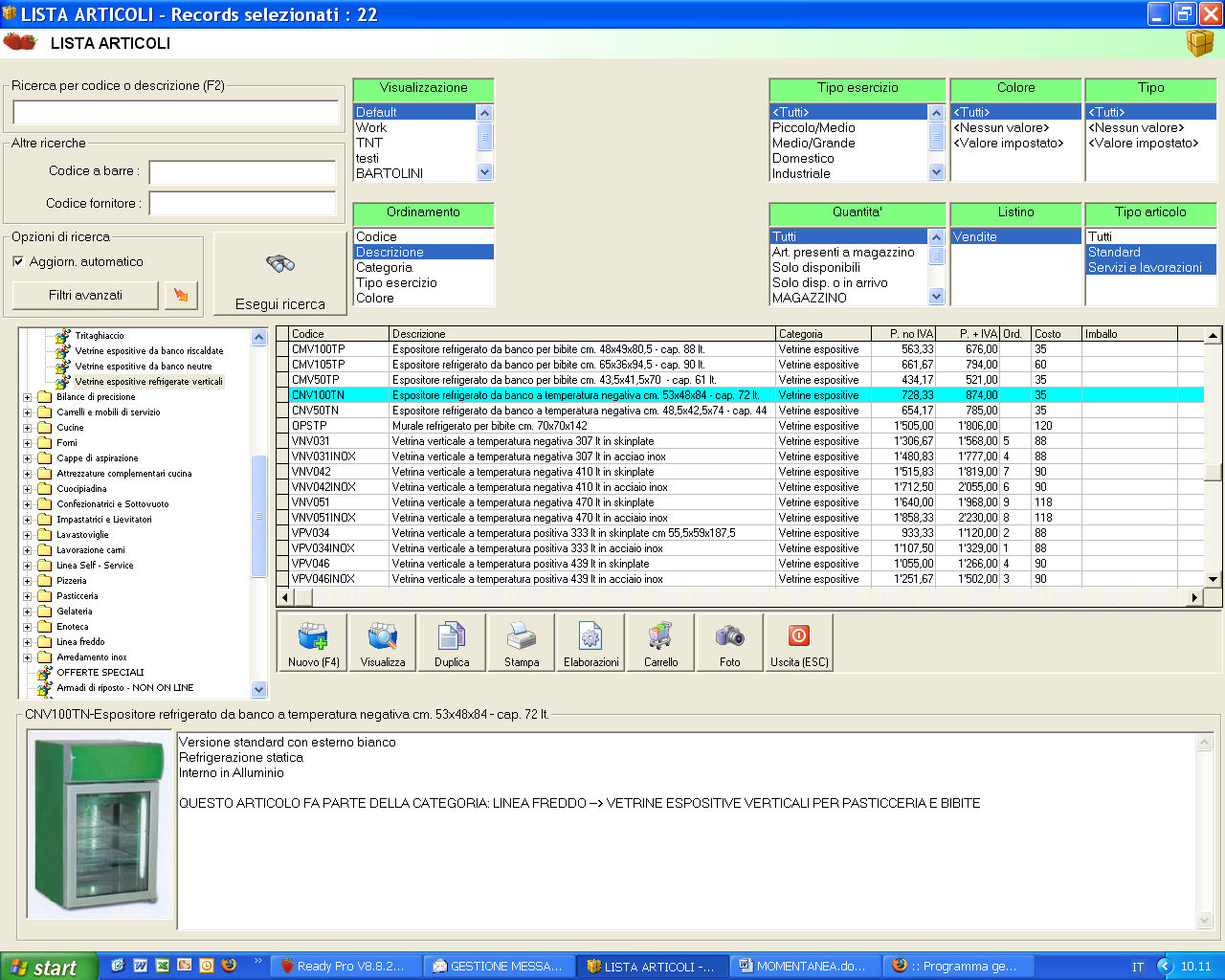Click the Codice a barre input field
The image size is (1225, 980).
[x=242, y=172]
